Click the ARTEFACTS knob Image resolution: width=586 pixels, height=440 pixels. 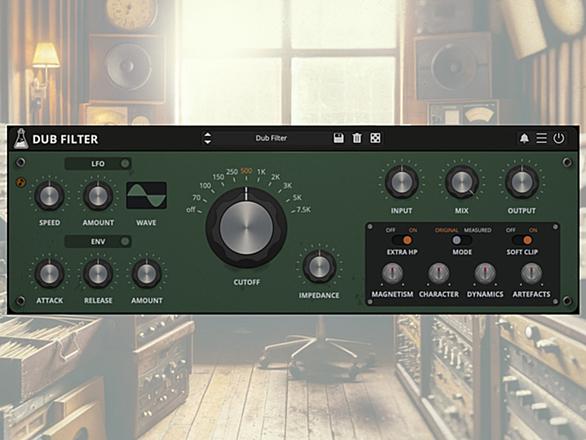click(x=531, y=274)
